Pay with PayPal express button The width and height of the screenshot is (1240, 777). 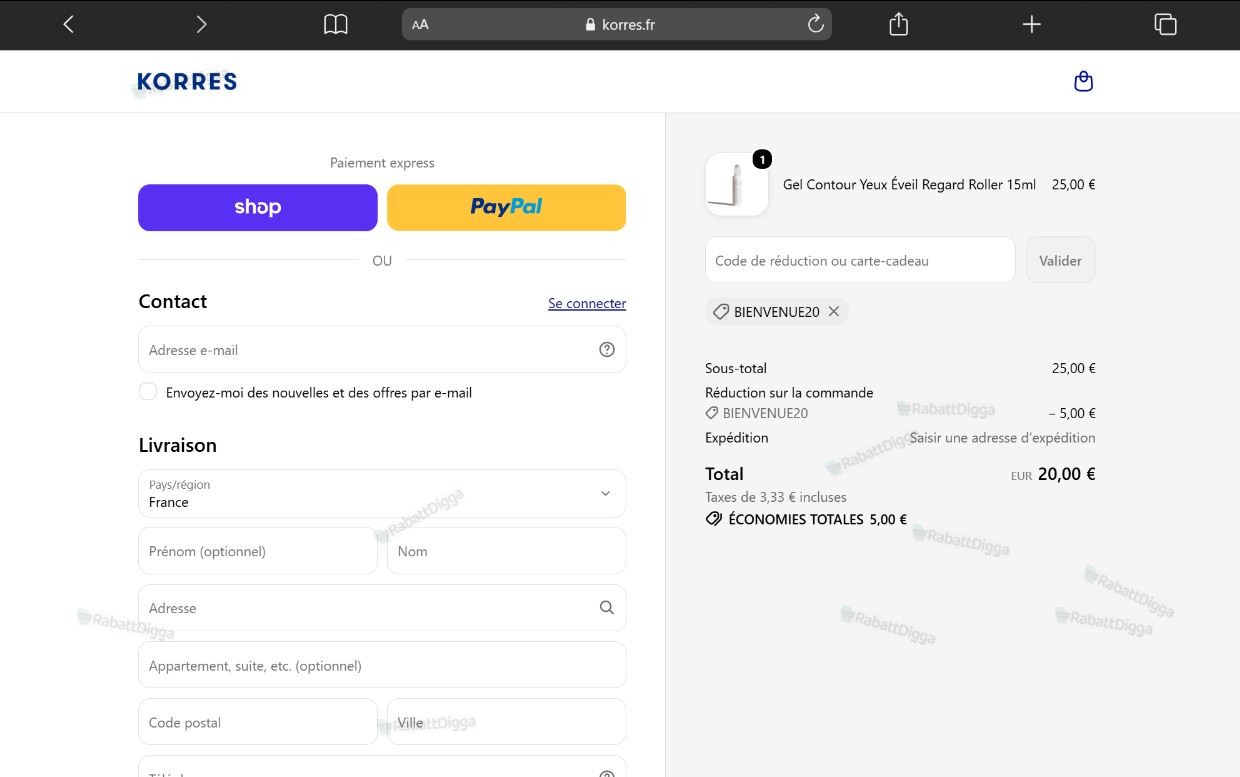[x=506, y=207]
